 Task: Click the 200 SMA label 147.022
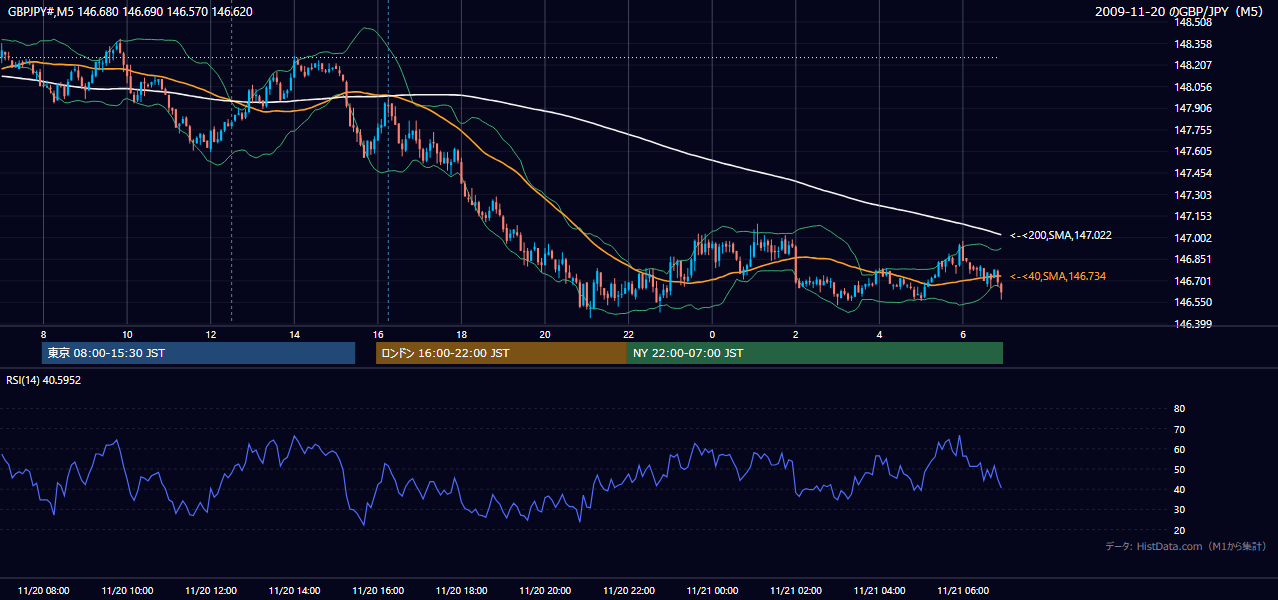1060,235
